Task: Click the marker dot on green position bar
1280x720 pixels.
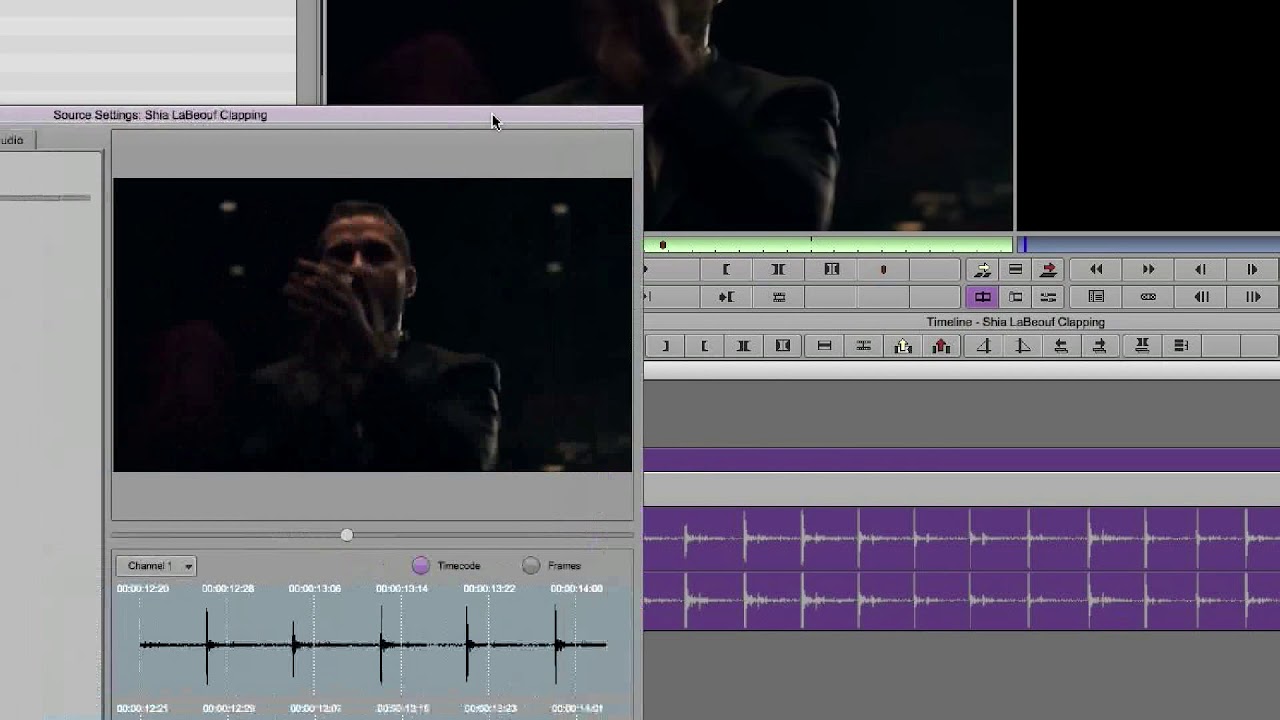Action: pos(662,245)
